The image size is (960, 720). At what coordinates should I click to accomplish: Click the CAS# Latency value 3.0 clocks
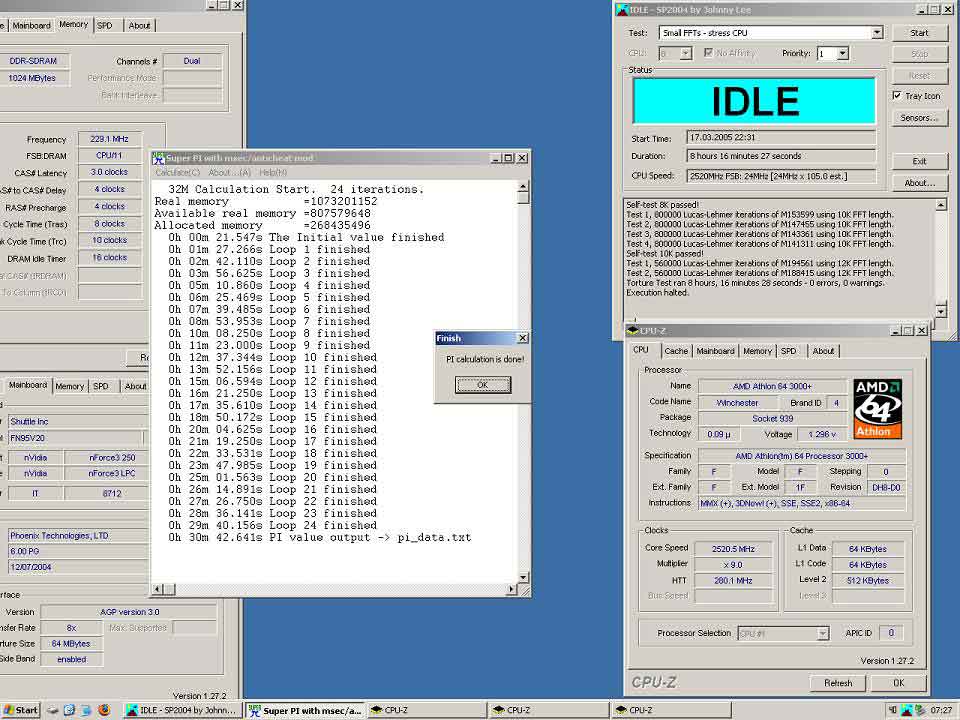(110, 172)
